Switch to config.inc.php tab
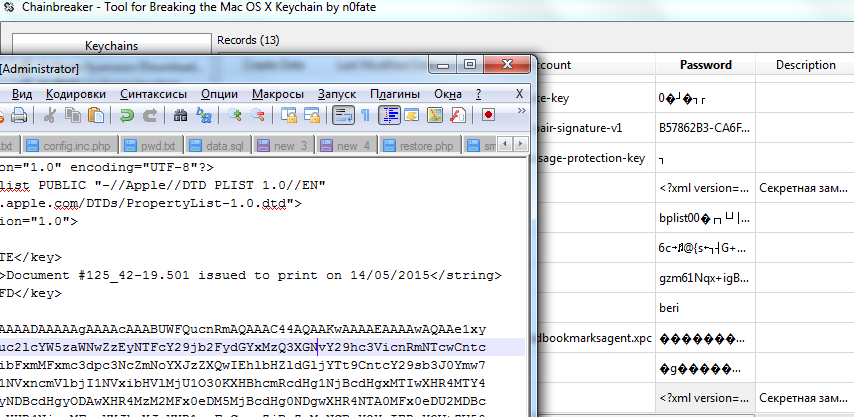The height and width of the screenshot is (417, 854). [70, 146]
